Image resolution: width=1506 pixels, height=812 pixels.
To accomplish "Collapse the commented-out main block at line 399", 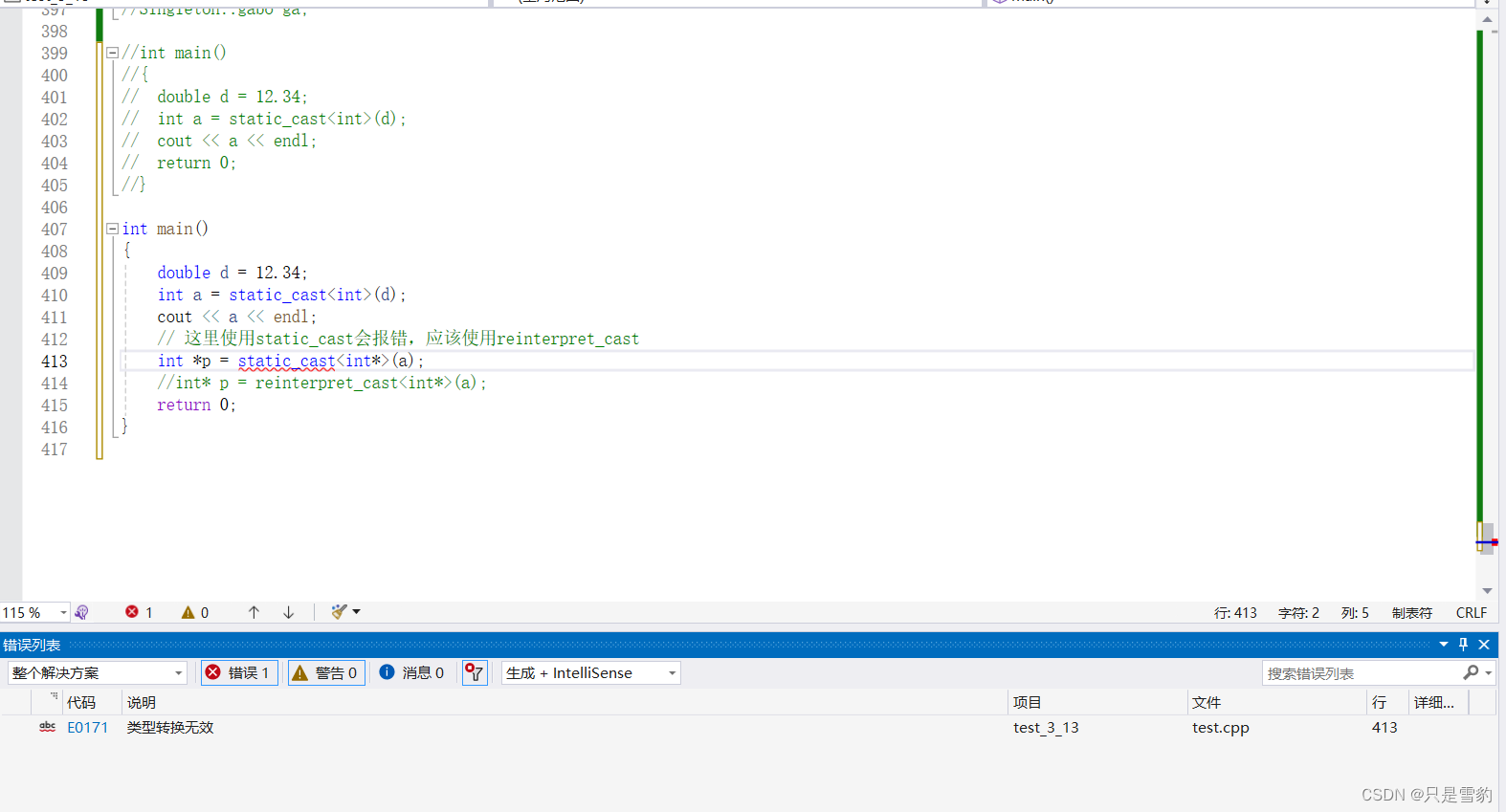I will click(x=112, y=54).
